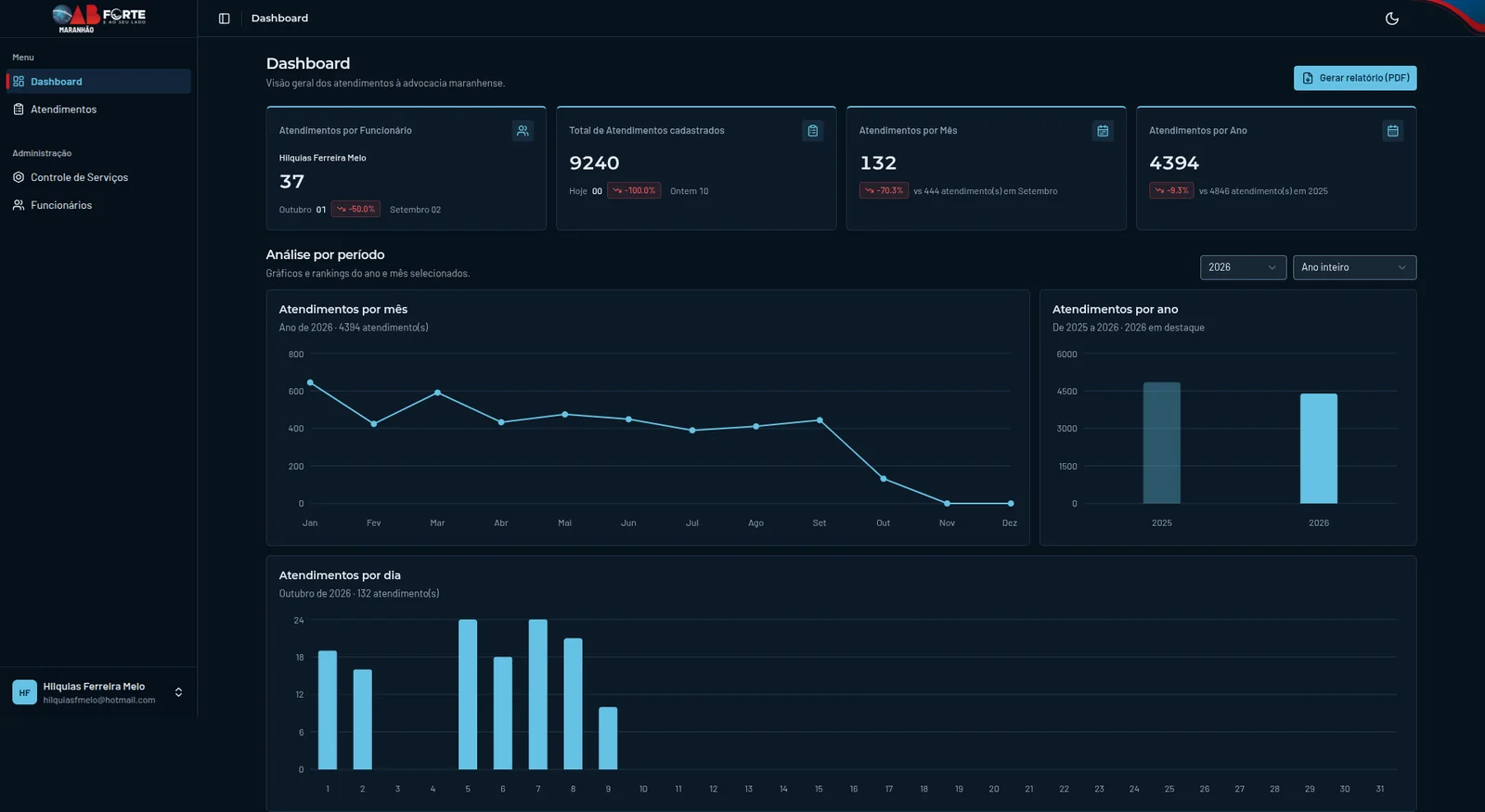
Task: Toggle the sidebar panel icon
Action: coord(224,19)
